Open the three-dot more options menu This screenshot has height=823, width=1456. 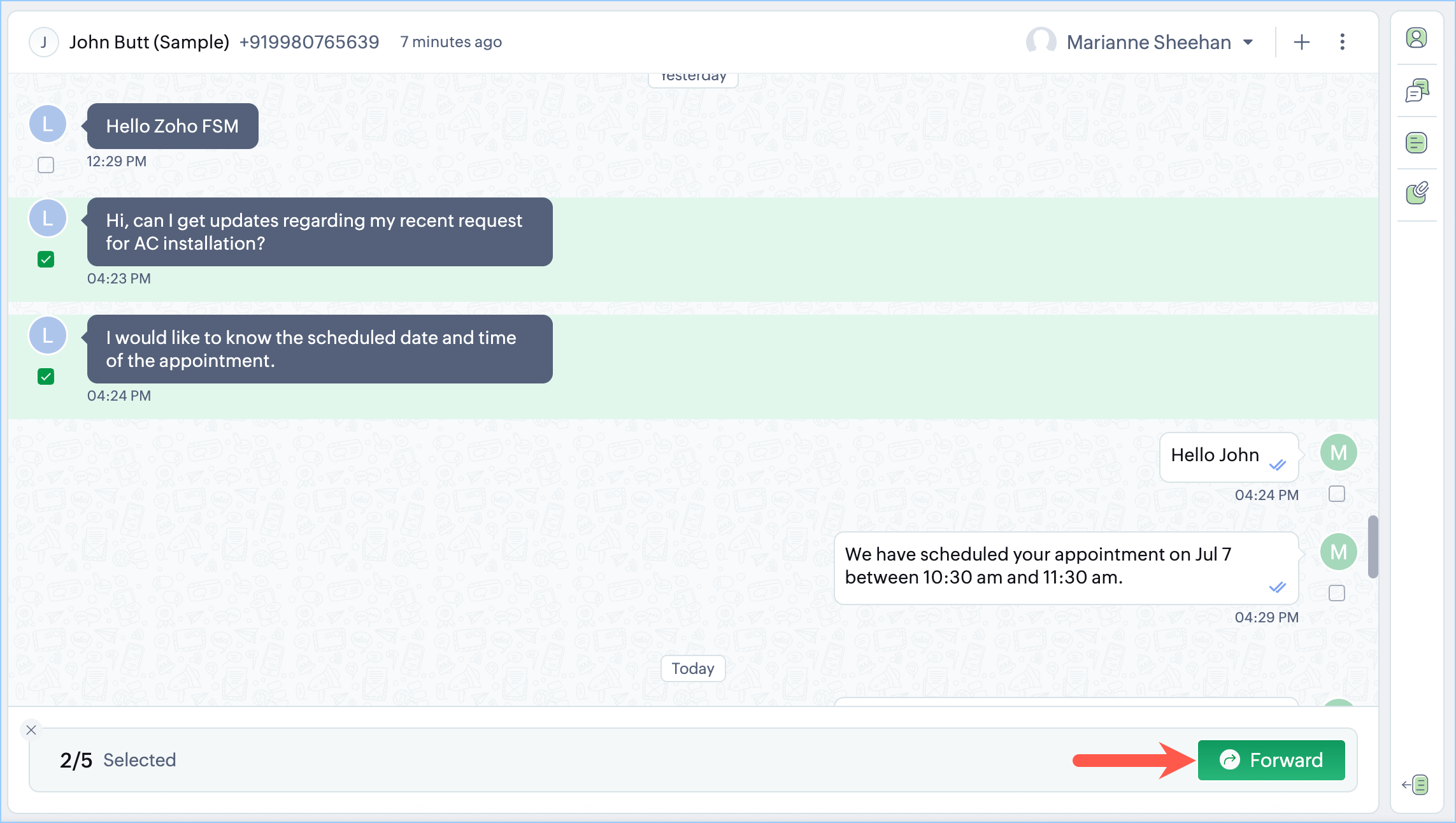coord(1342,42)
